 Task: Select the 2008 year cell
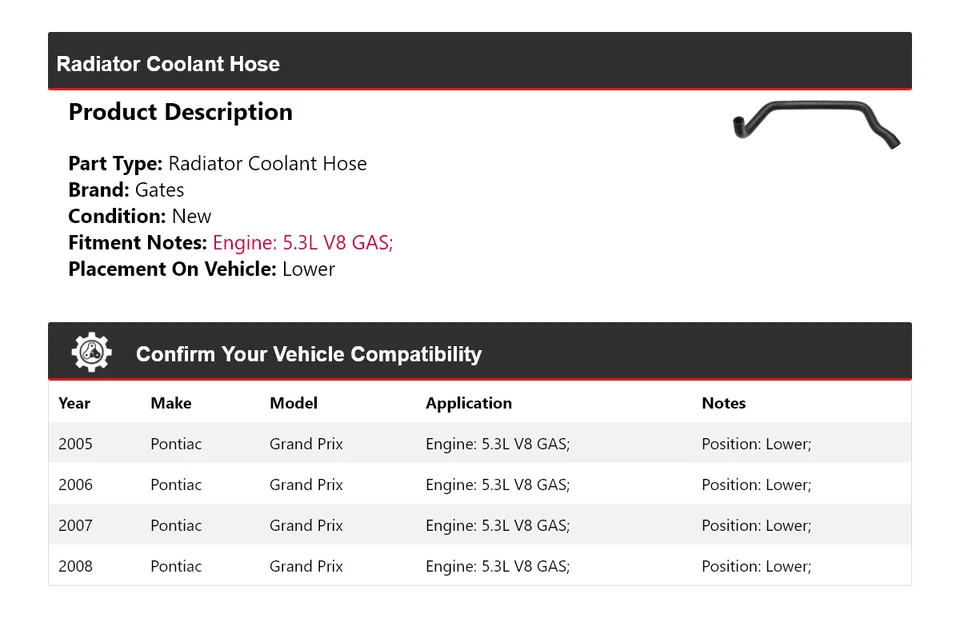(75, 566)
